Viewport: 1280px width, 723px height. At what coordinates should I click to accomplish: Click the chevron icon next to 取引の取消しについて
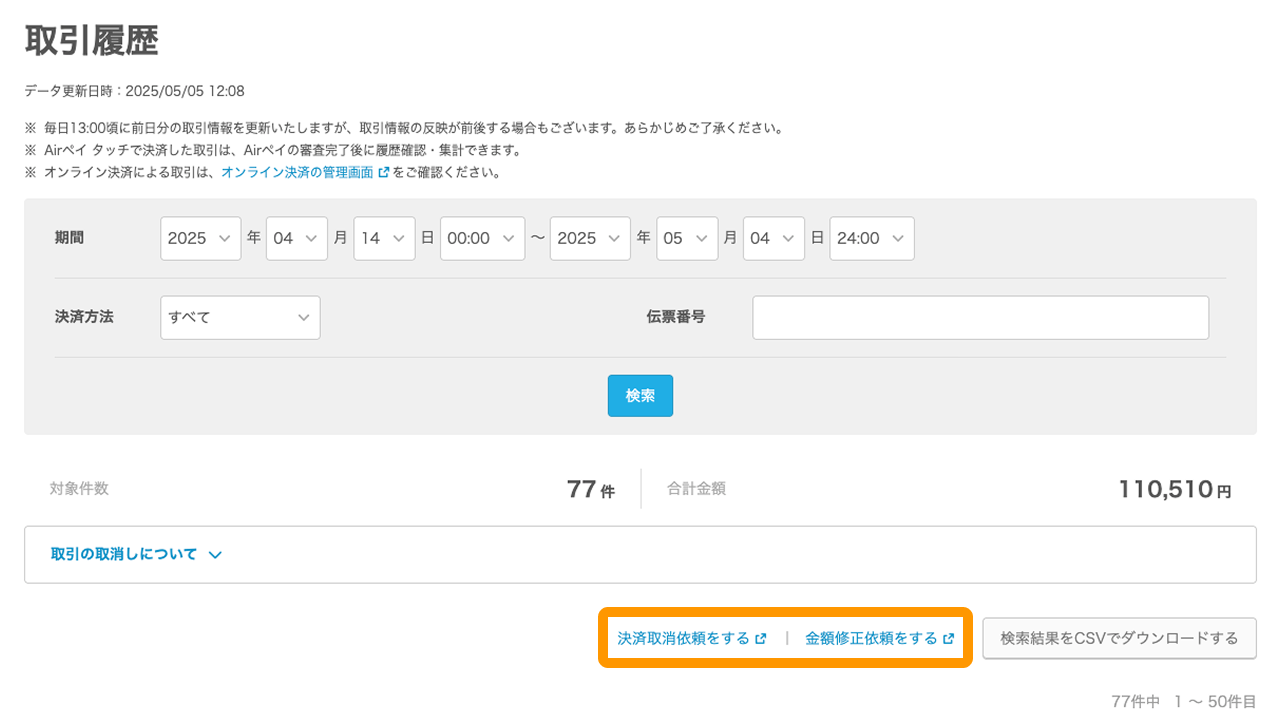pyautogui.click(x=215, y=555)
